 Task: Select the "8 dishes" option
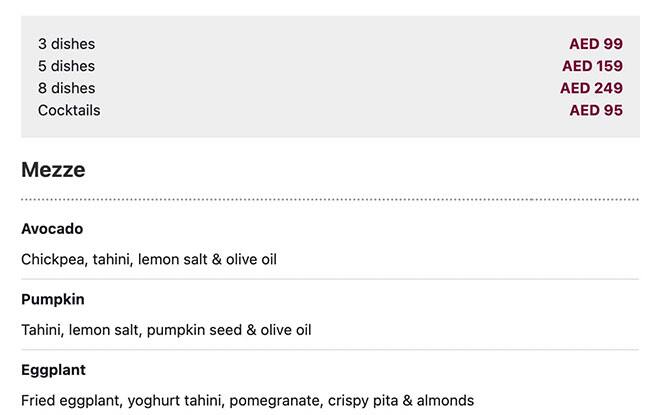click(66, 88)
